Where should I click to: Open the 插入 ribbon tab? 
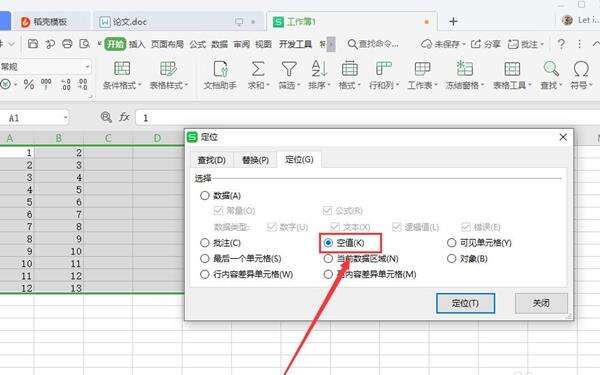pyautogui.click(x=137, y=44)
